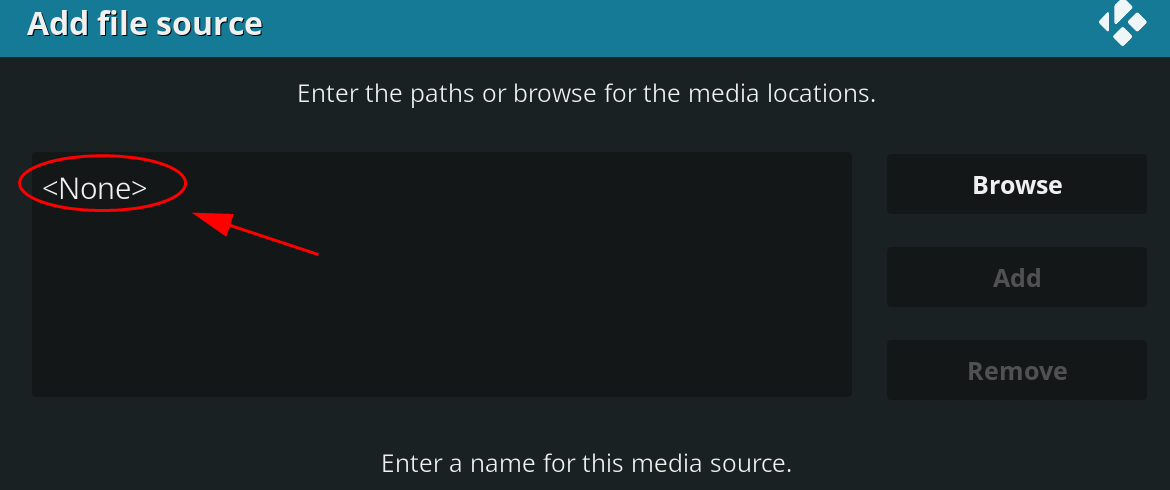
Task: Click the dark gap between Browse and Add
Action: coord(1016,230)
